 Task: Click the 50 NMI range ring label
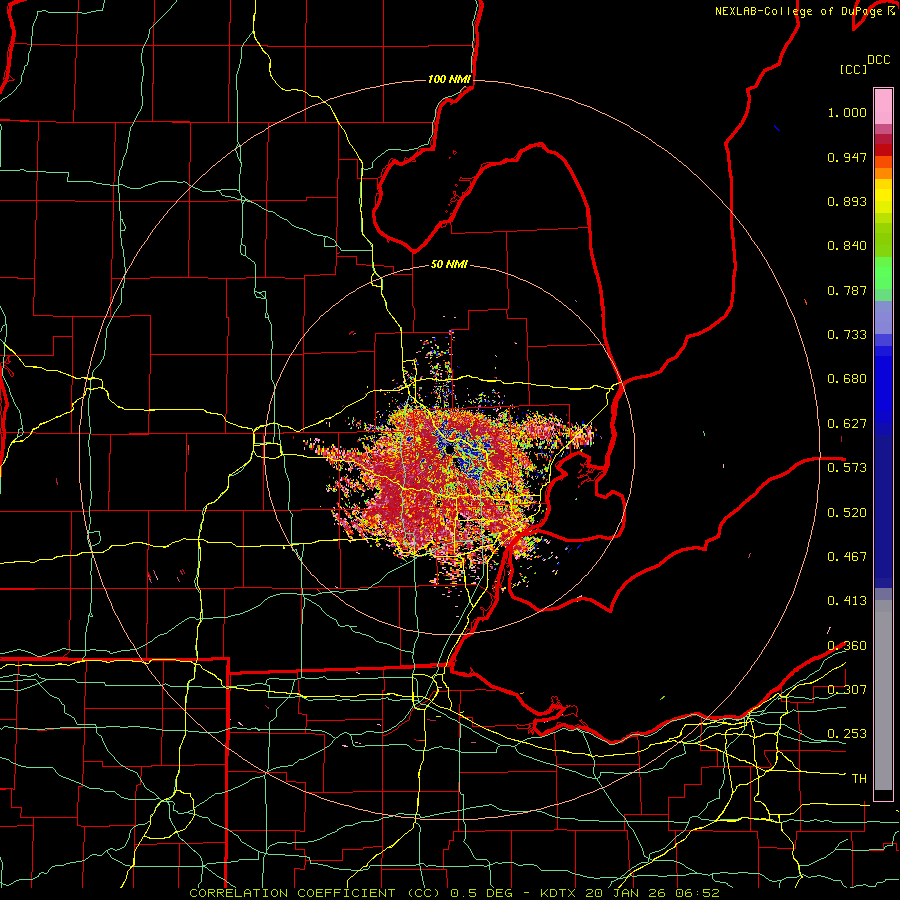(449, 264)
